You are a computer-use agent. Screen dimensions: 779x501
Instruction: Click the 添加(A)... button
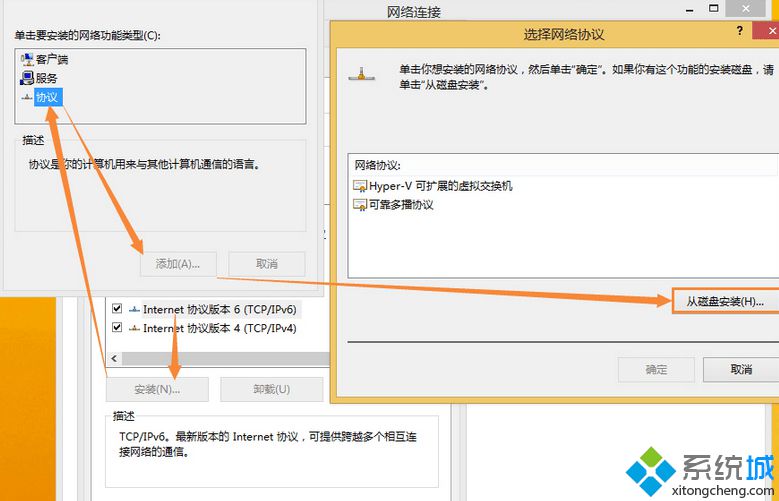(x=178, y=264)
